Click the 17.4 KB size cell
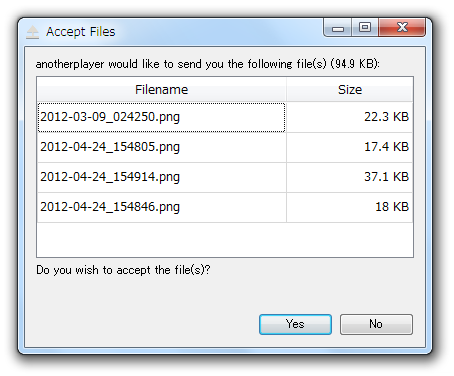 [350, 147]
